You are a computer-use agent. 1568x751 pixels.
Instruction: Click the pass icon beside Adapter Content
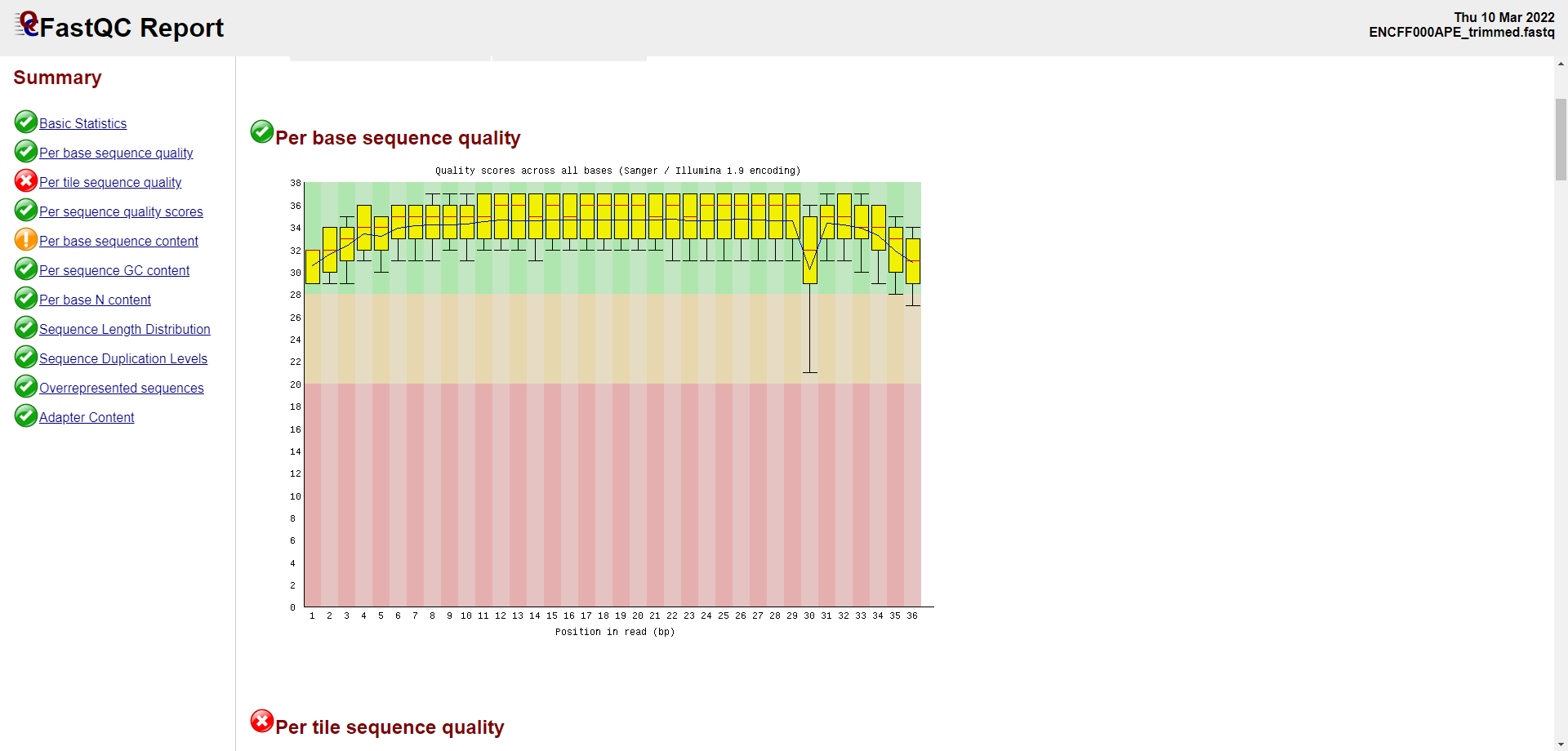pyautogui.click(x=26, y=415)
